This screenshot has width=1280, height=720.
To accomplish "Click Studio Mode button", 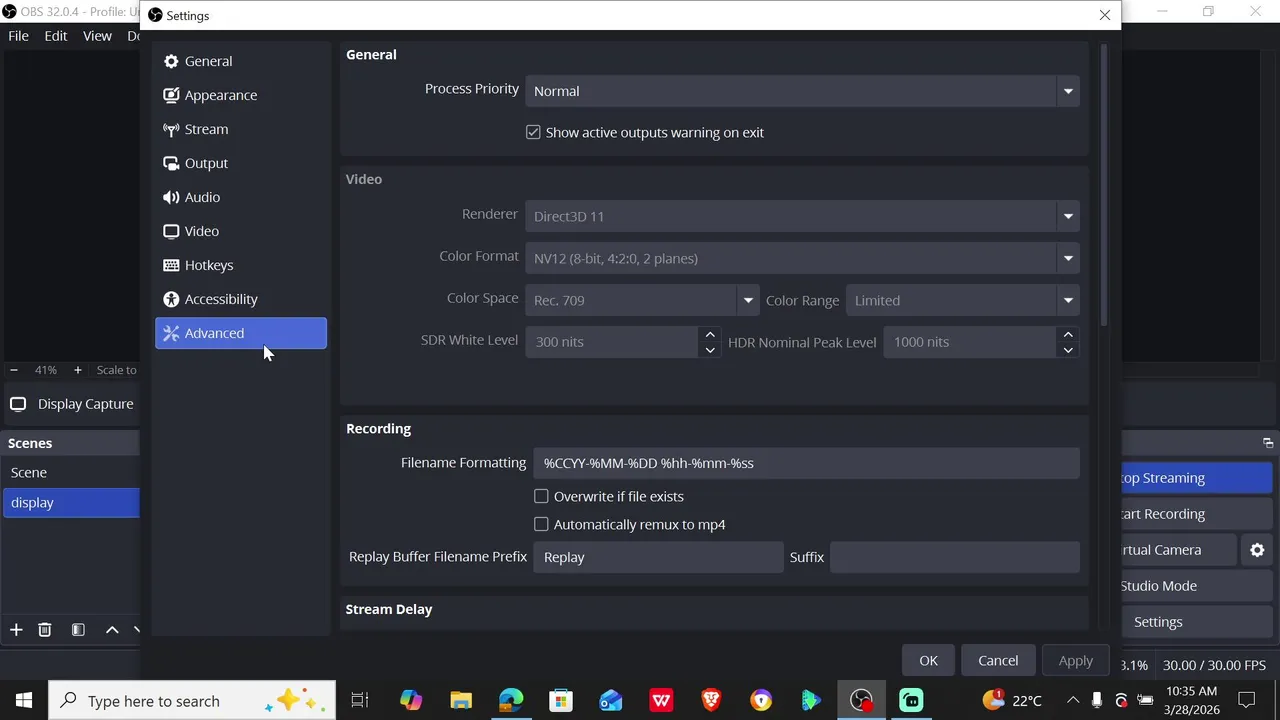I will click(x=1196, y=586).
